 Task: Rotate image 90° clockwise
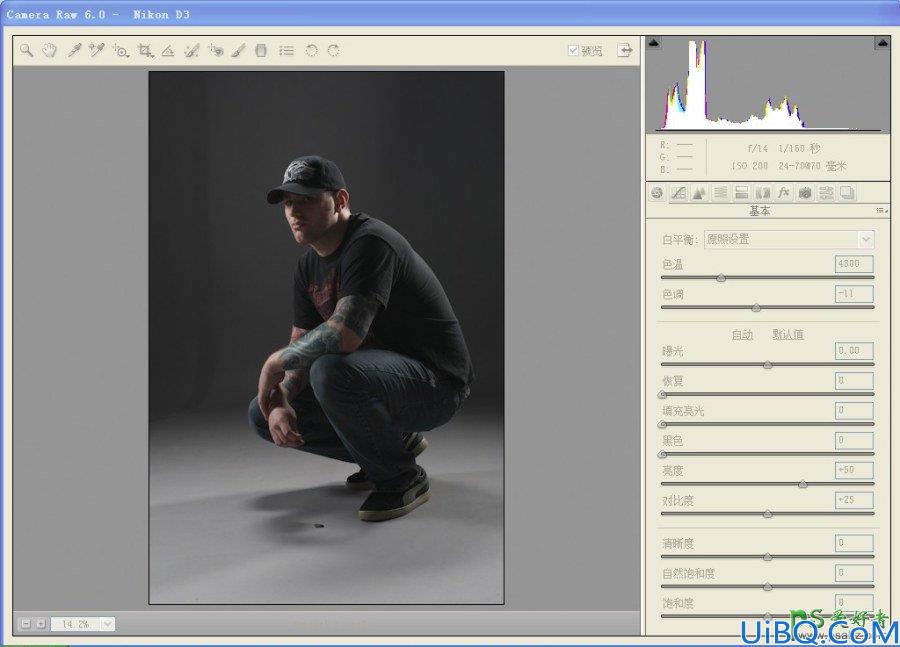click(333, 51)
